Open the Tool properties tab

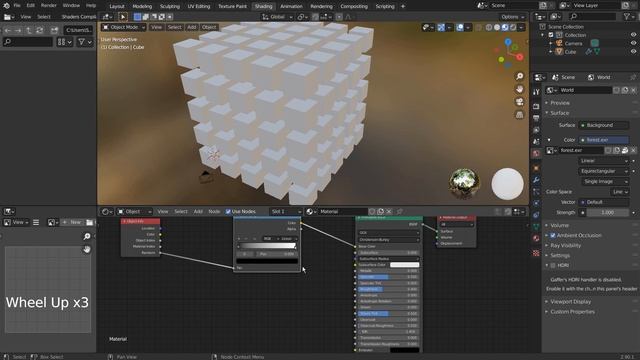point(536,92)
